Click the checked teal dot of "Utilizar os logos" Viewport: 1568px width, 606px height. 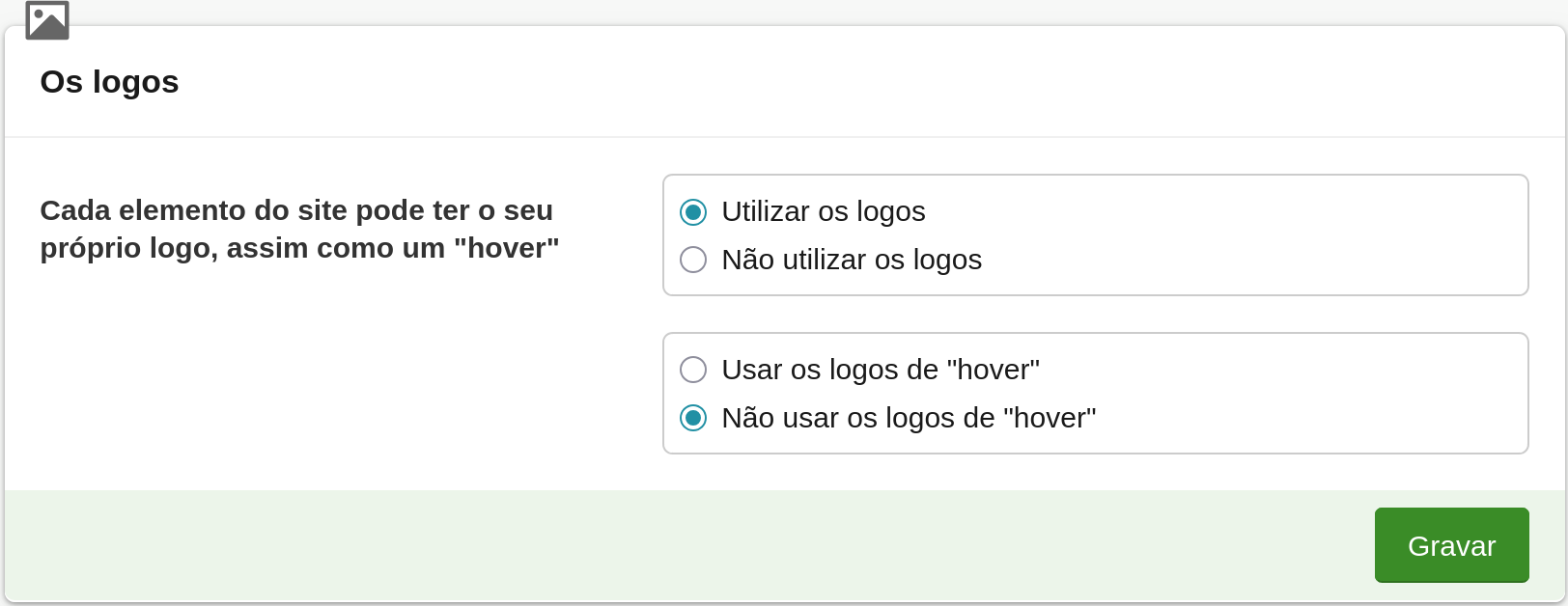click(693, 211)
